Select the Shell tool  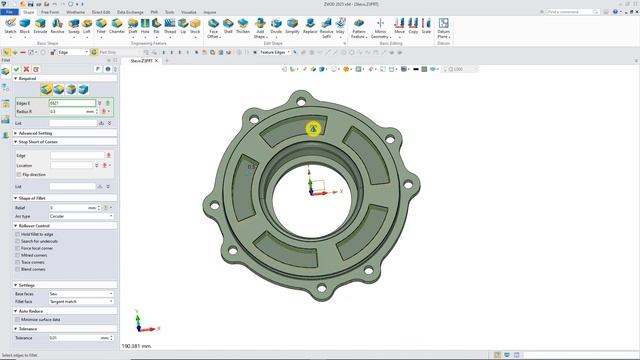tap(228, 26)
